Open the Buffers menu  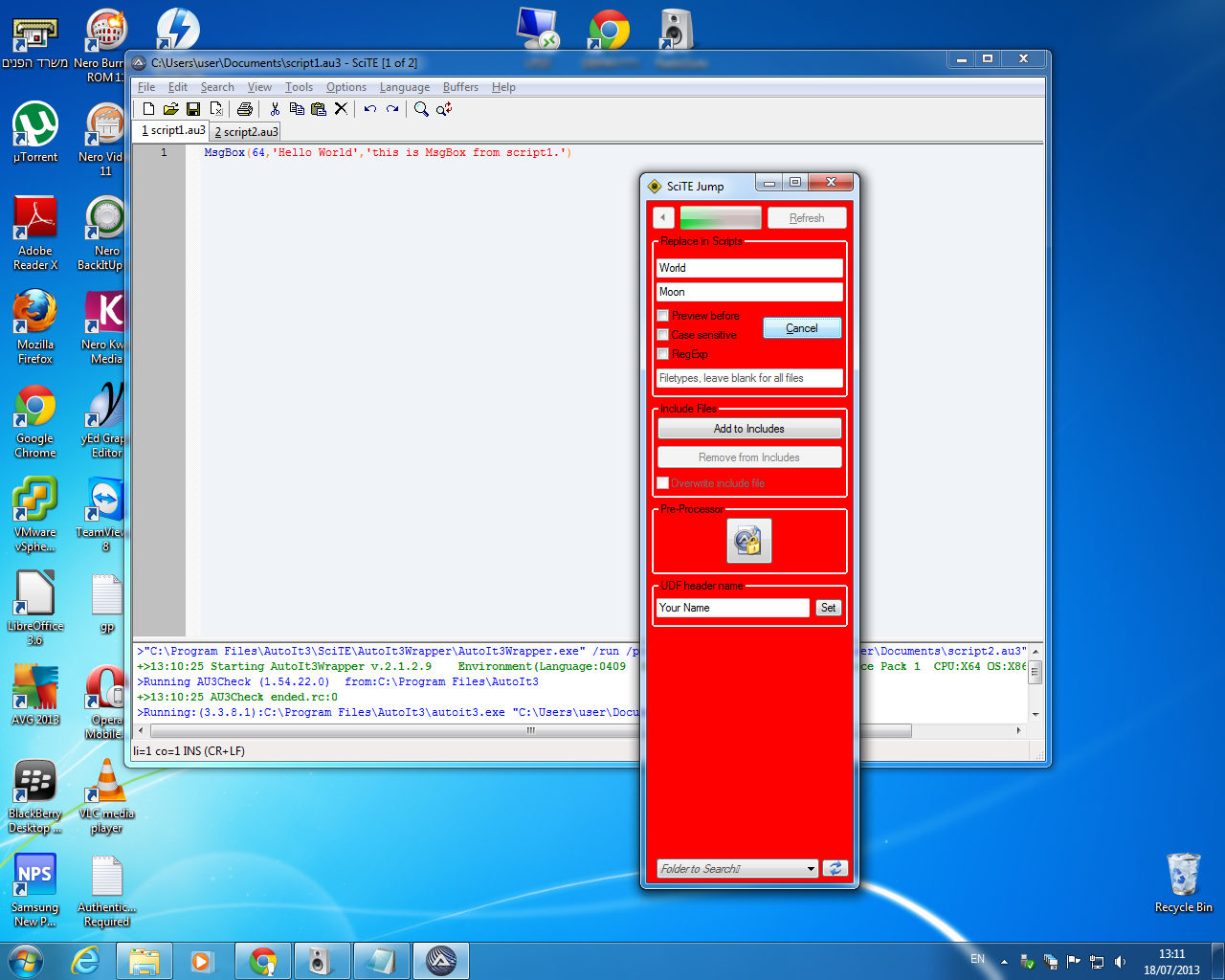[460, 87]
